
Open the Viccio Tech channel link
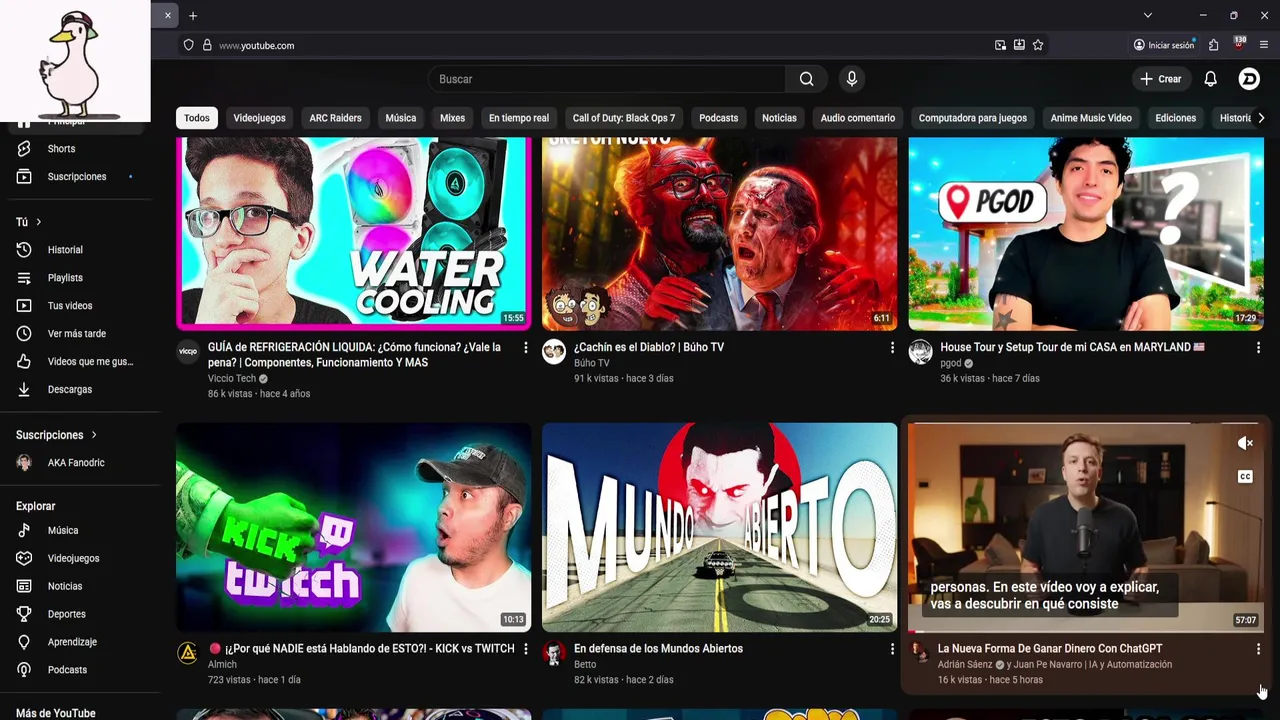[232, 379]
